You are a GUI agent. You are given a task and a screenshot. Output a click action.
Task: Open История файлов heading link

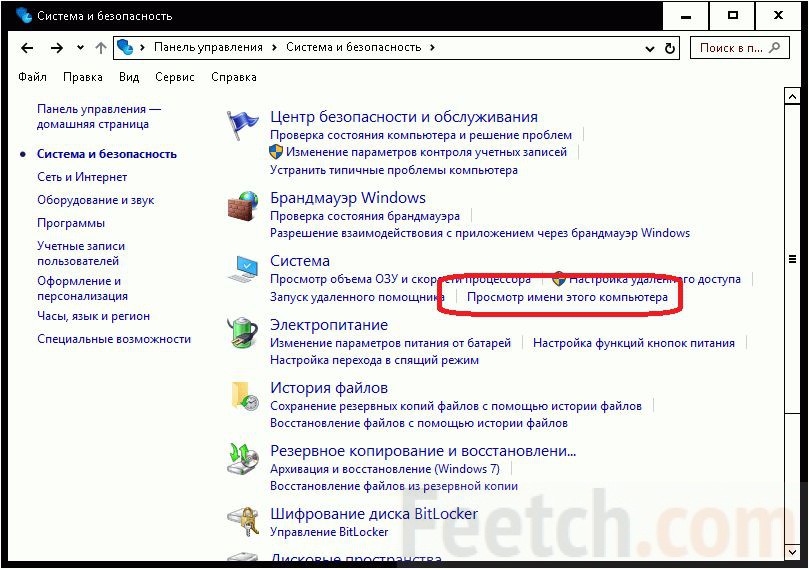[329, 387]
